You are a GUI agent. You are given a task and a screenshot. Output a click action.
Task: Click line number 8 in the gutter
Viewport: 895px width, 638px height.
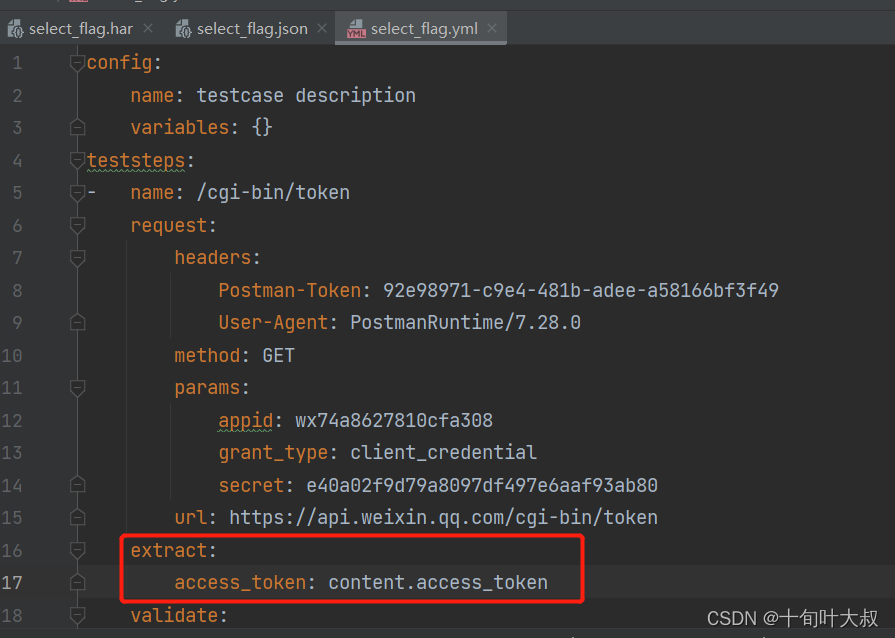pyautogui.click(x=17, y=290)
